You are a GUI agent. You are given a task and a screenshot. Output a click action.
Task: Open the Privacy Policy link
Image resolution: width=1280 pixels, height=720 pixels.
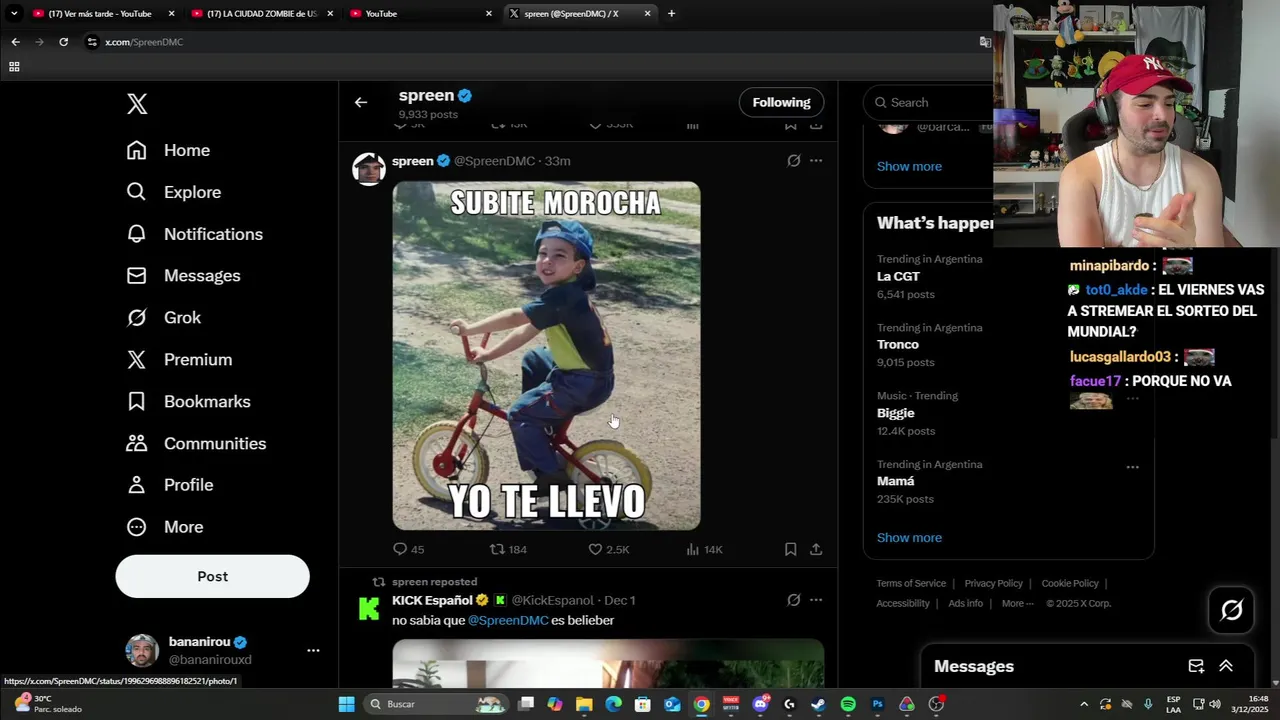[993, 583]
